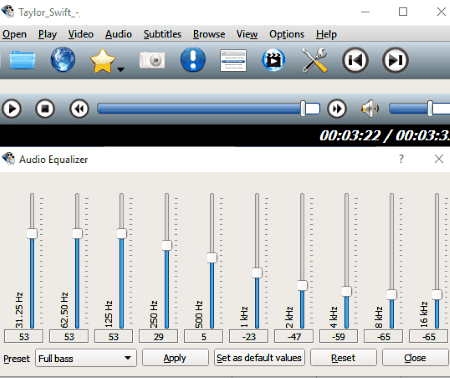Open the Subtitles menu
450x378 pixels.
(x=162, y=34)
